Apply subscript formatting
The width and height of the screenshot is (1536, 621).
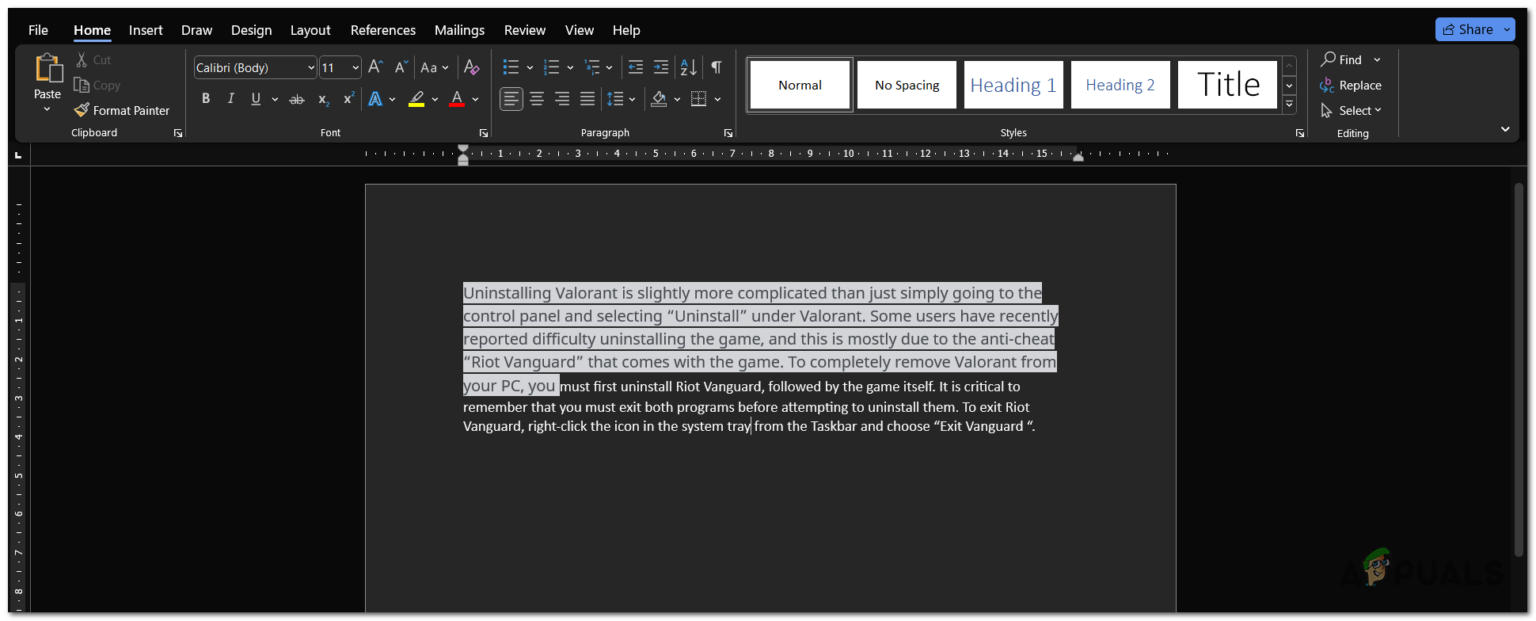322,98
